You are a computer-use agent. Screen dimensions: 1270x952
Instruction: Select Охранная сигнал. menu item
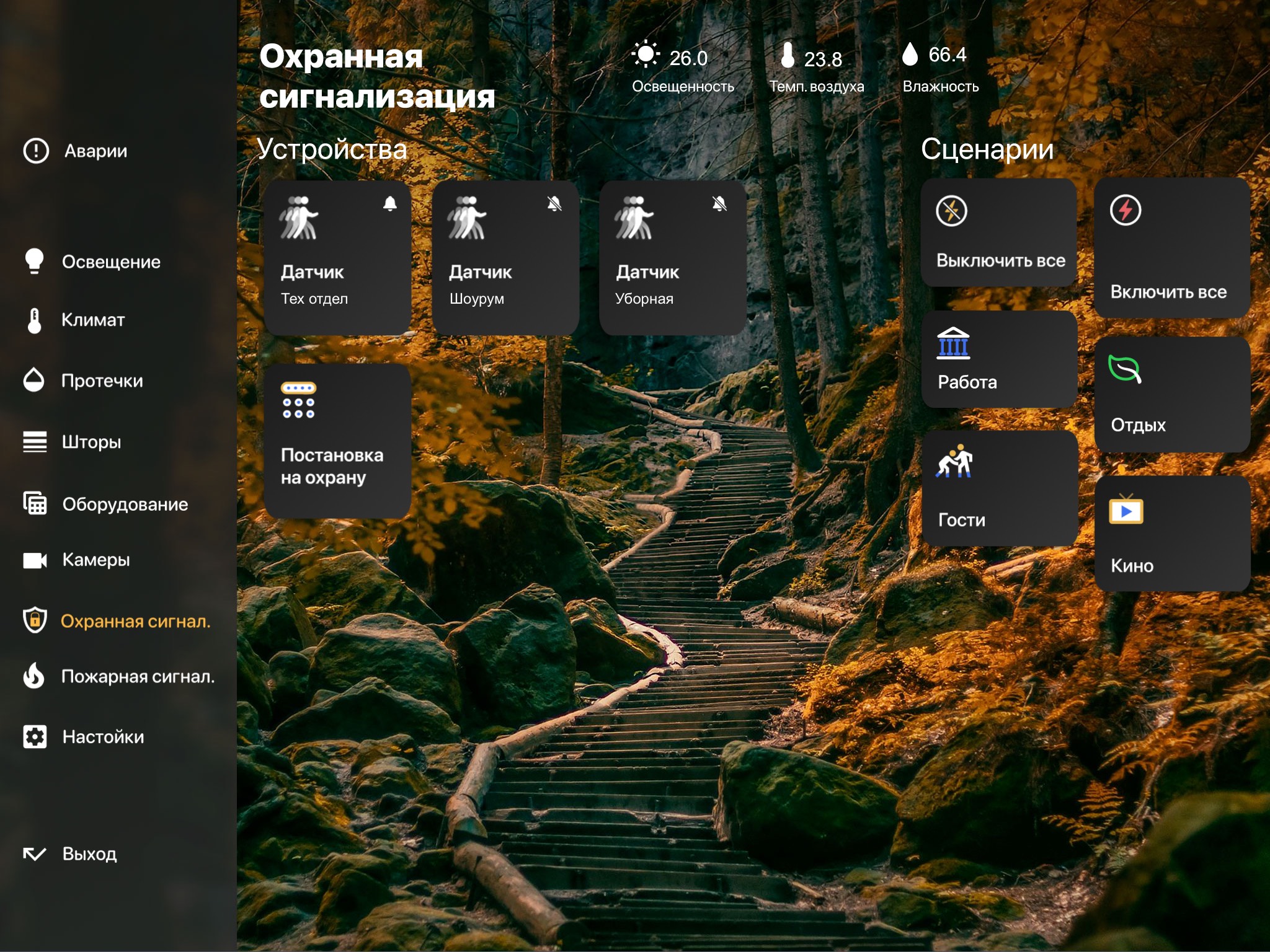135,621
